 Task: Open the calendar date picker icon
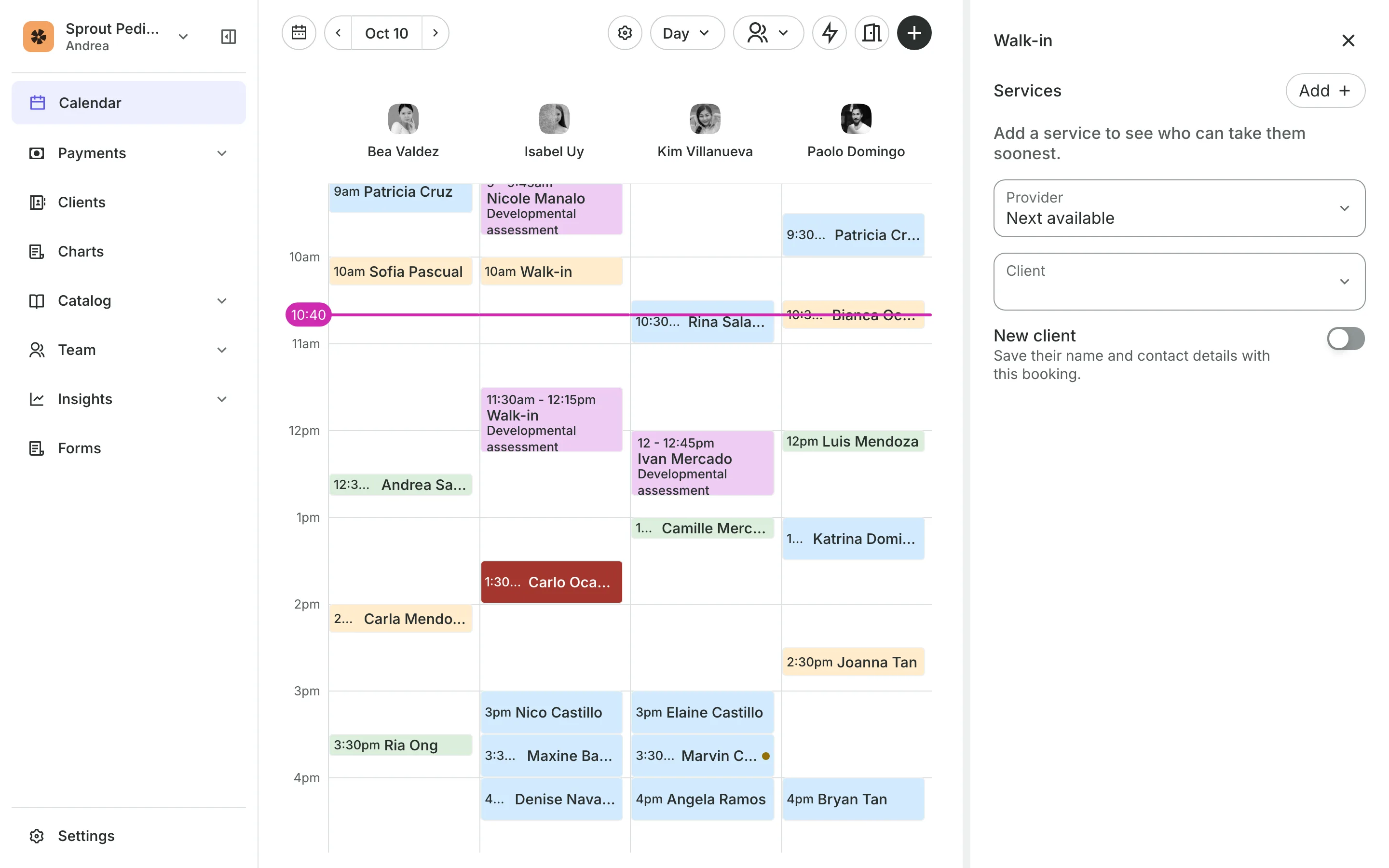coord(299,33)
